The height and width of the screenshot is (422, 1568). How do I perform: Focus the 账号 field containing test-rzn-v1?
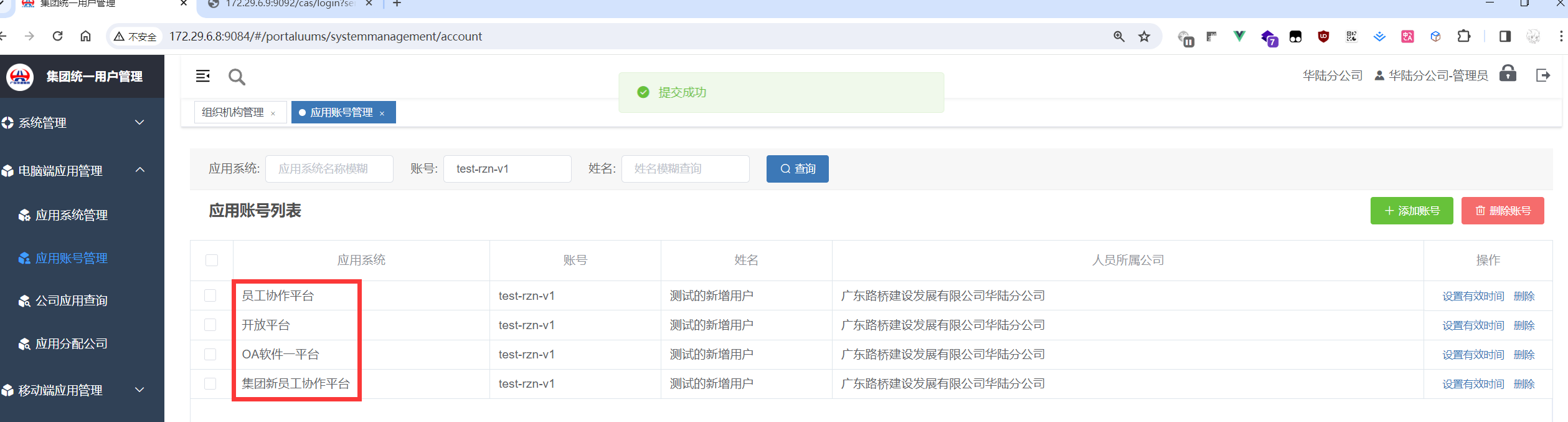[508, 169]
